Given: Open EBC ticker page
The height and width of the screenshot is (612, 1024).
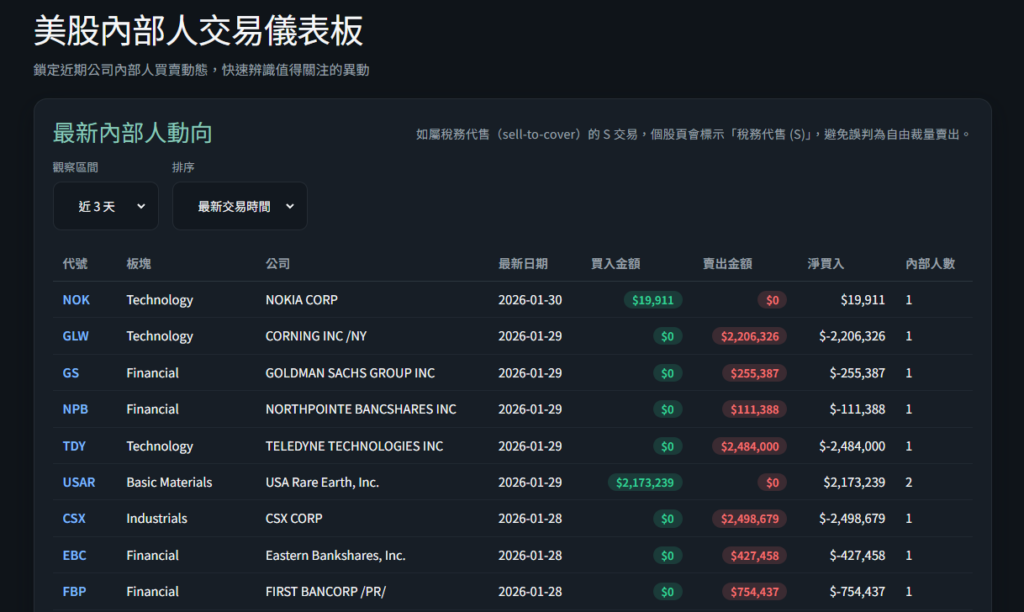Looking at the screenshot, I should [75, 555].
